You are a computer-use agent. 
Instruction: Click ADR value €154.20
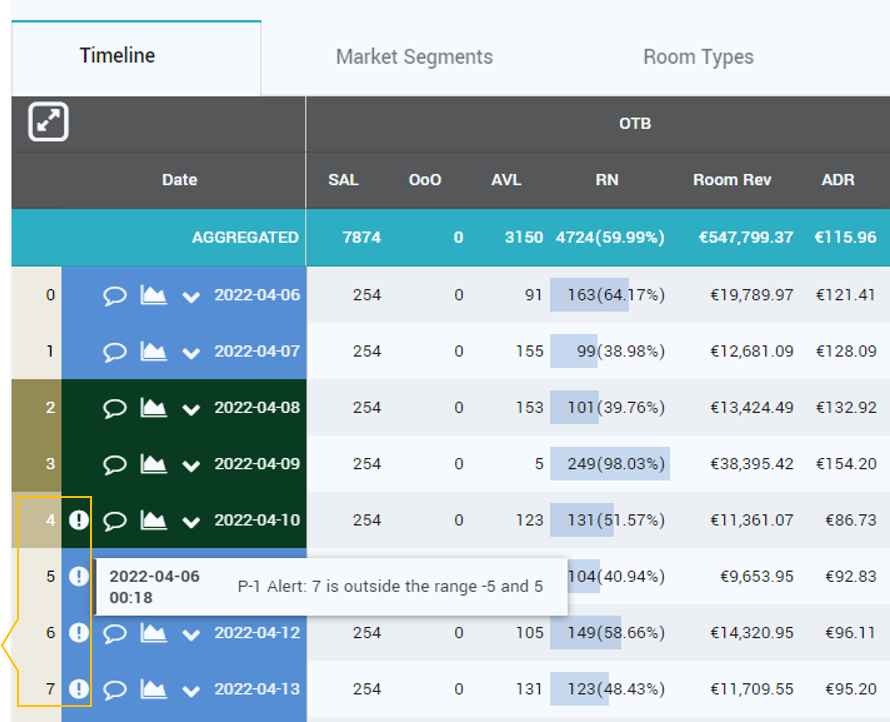[x=846, y=464]
